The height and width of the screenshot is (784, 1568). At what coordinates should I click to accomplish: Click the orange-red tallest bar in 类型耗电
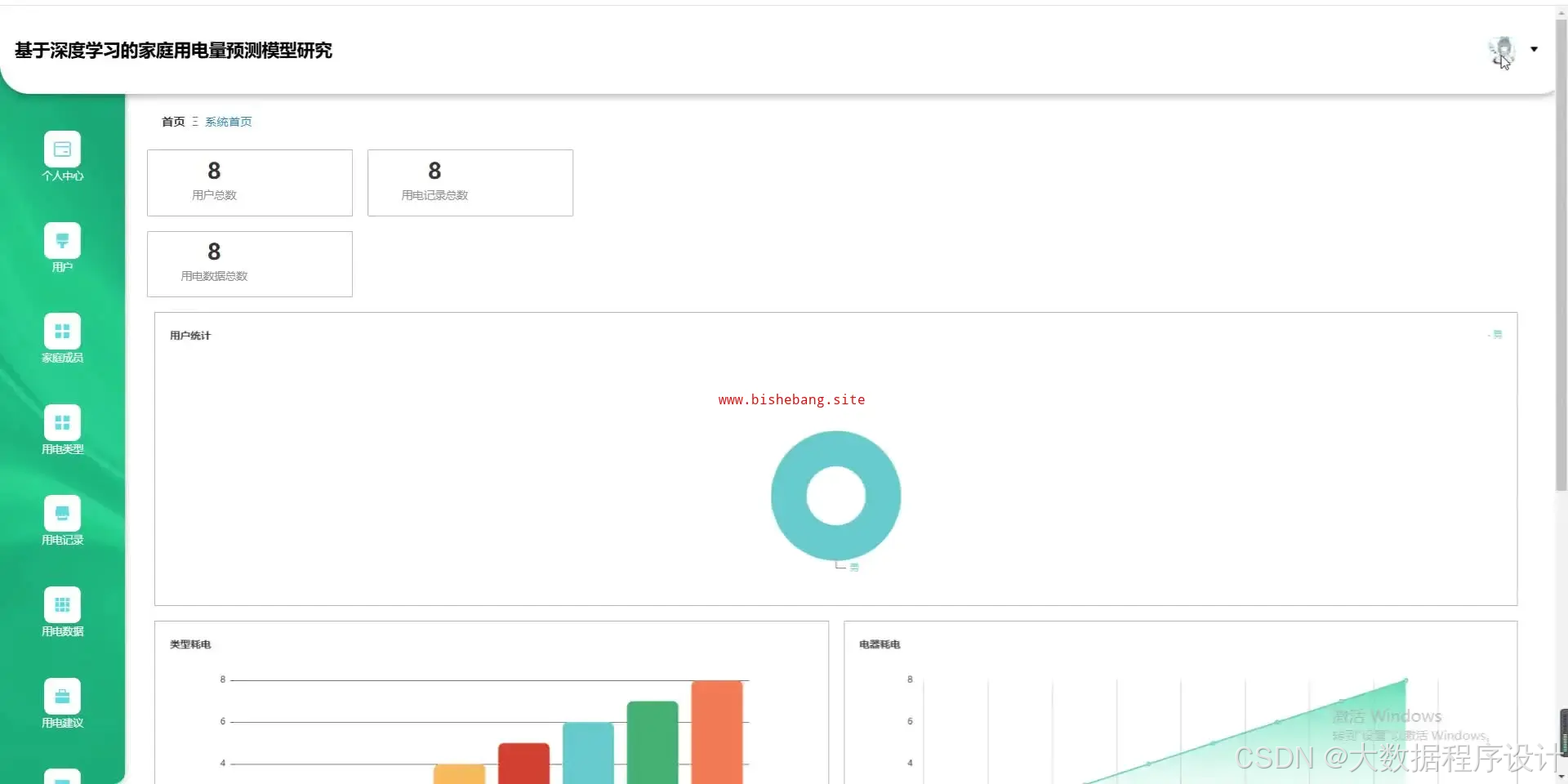point(717,732)
